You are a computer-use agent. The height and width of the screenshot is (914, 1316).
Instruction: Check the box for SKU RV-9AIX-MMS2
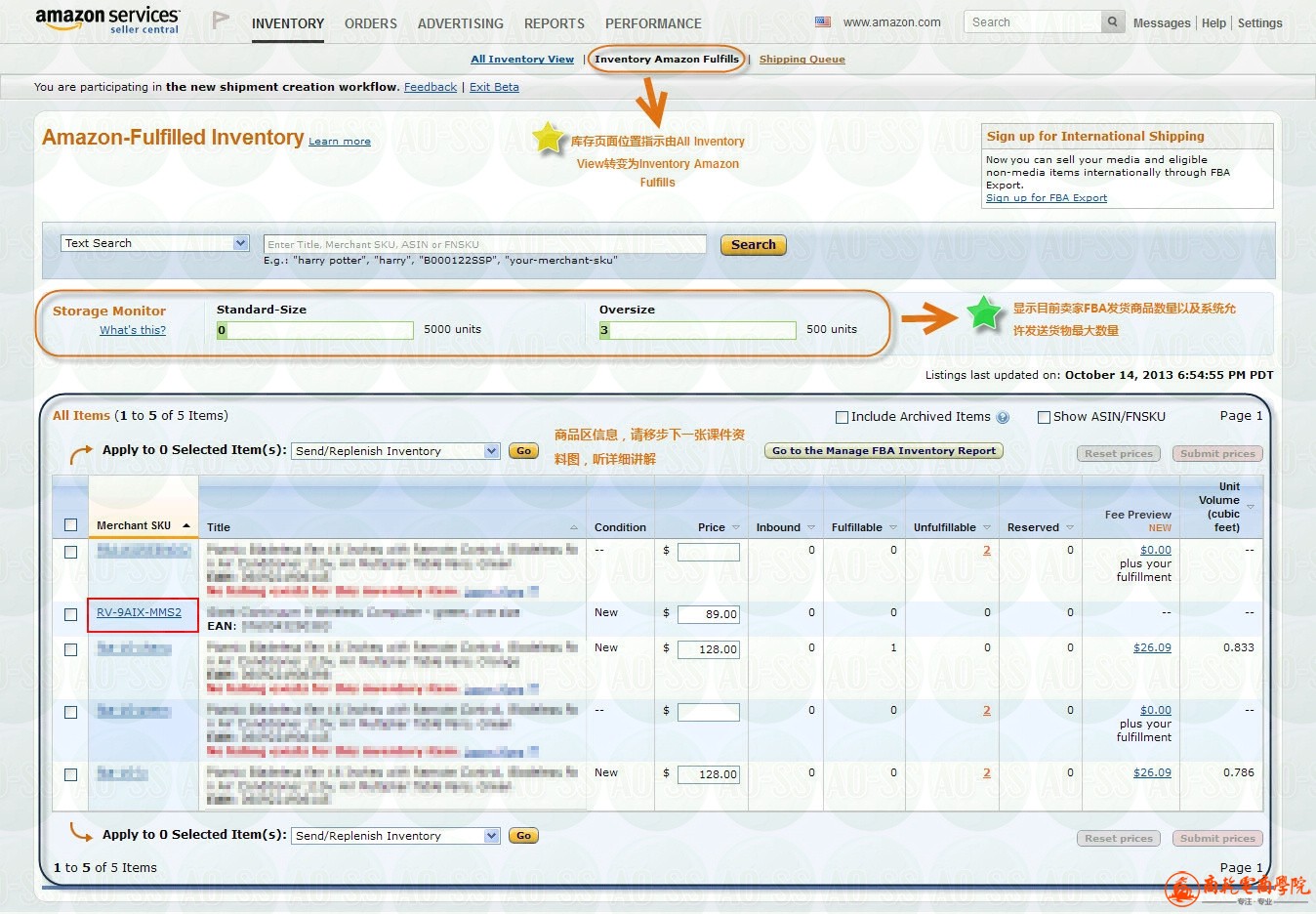70,614
